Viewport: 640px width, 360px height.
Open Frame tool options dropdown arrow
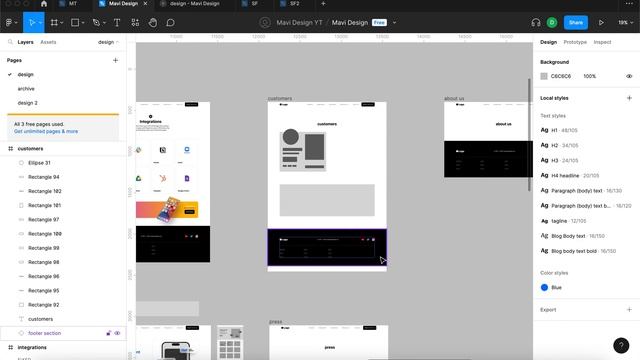coord(62,23)
